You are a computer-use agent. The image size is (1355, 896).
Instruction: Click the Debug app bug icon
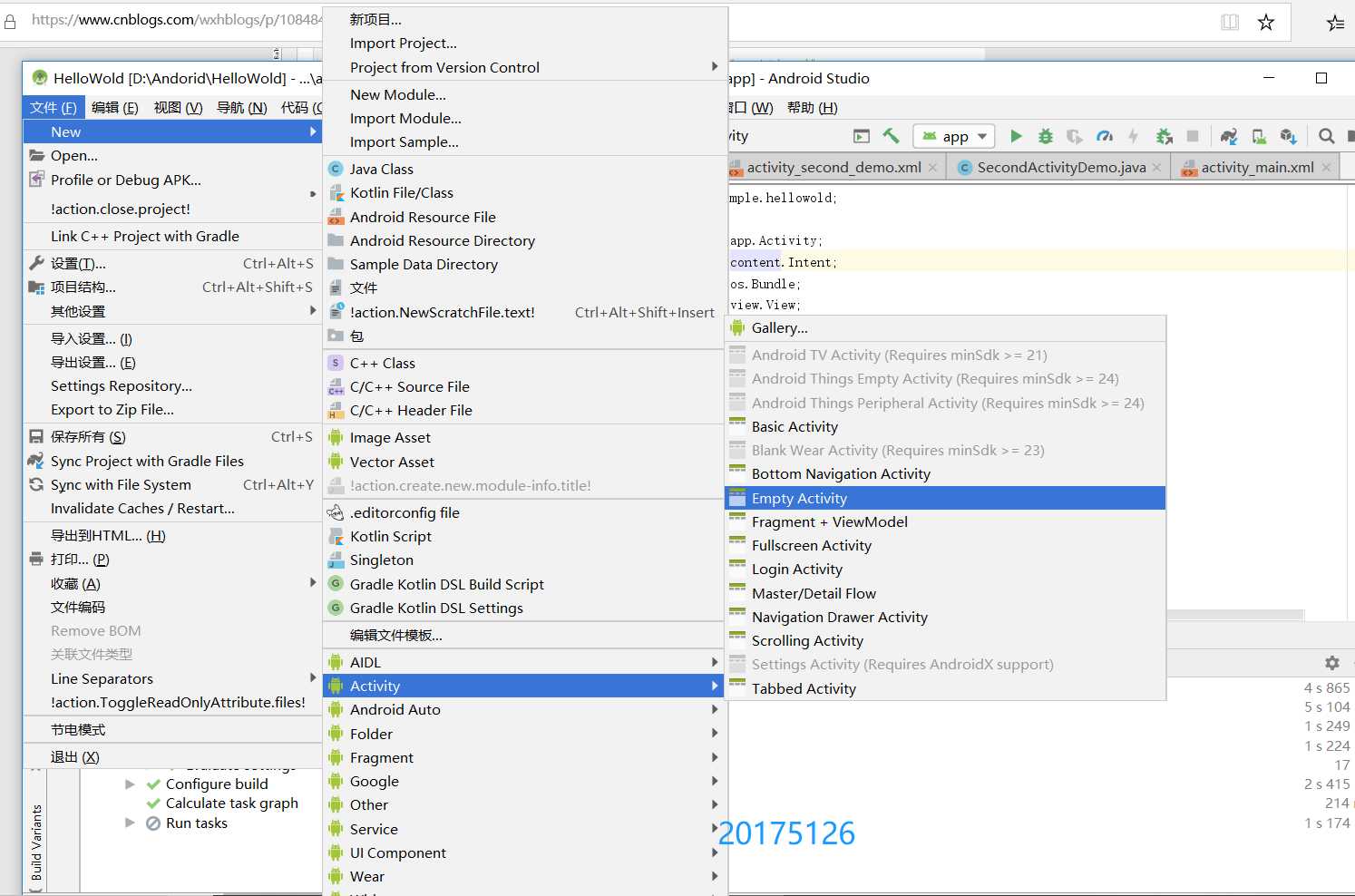pos(1046,136)
